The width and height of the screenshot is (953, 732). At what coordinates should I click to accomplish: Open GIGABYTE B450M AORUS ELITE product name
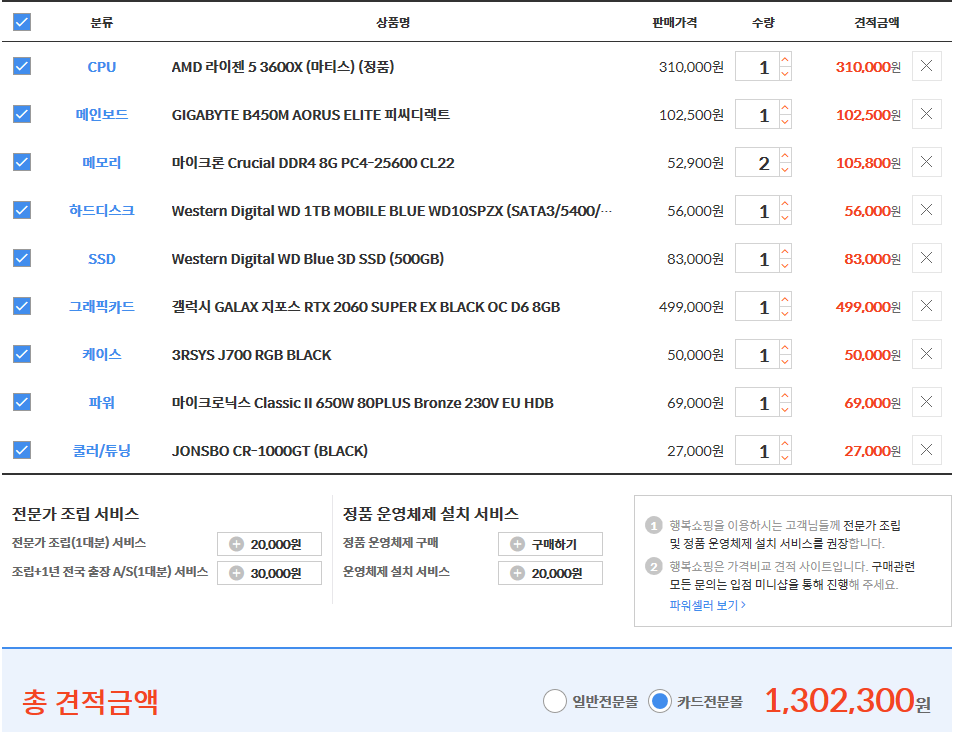(311, 114)
